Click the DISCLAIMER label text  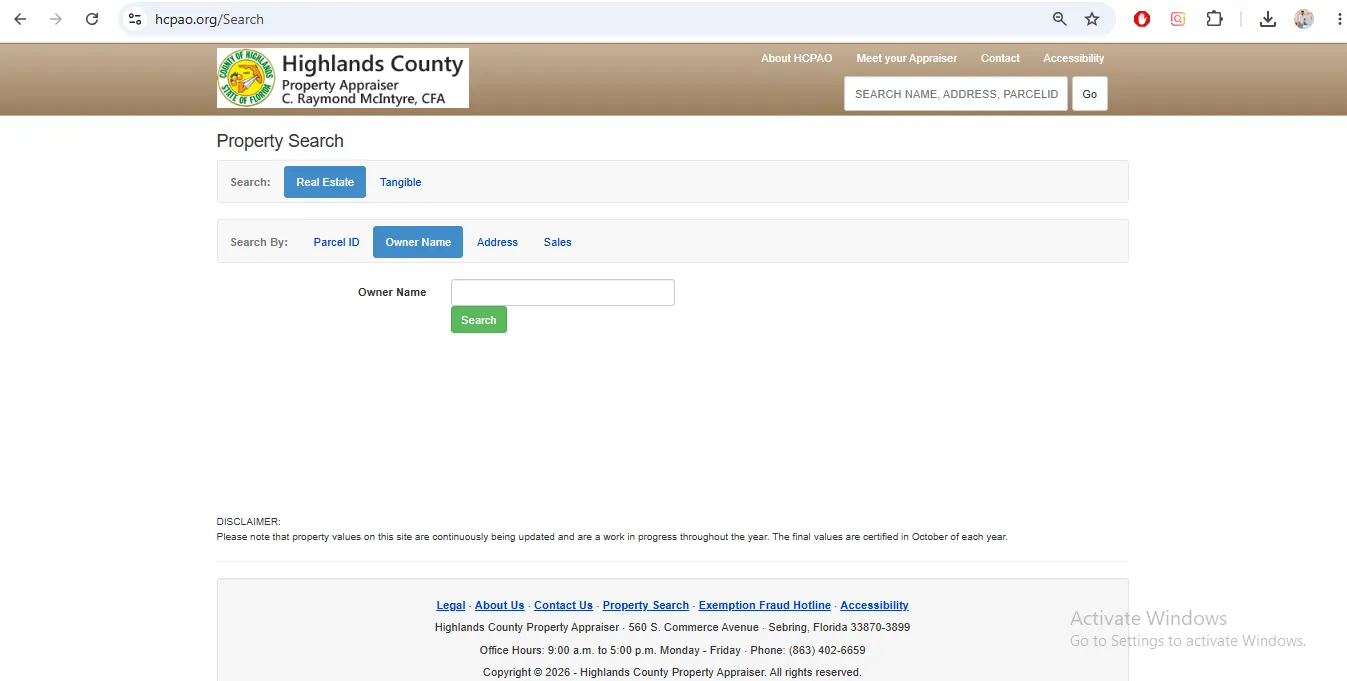[248, 521]
